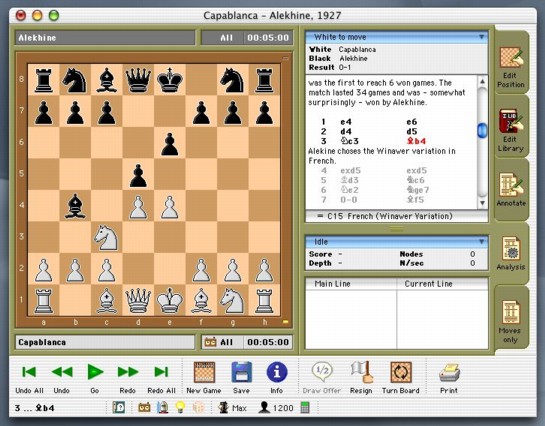545x426 pixels.
Task: Click Undo All to rewind game
Action: coord(29,377)
